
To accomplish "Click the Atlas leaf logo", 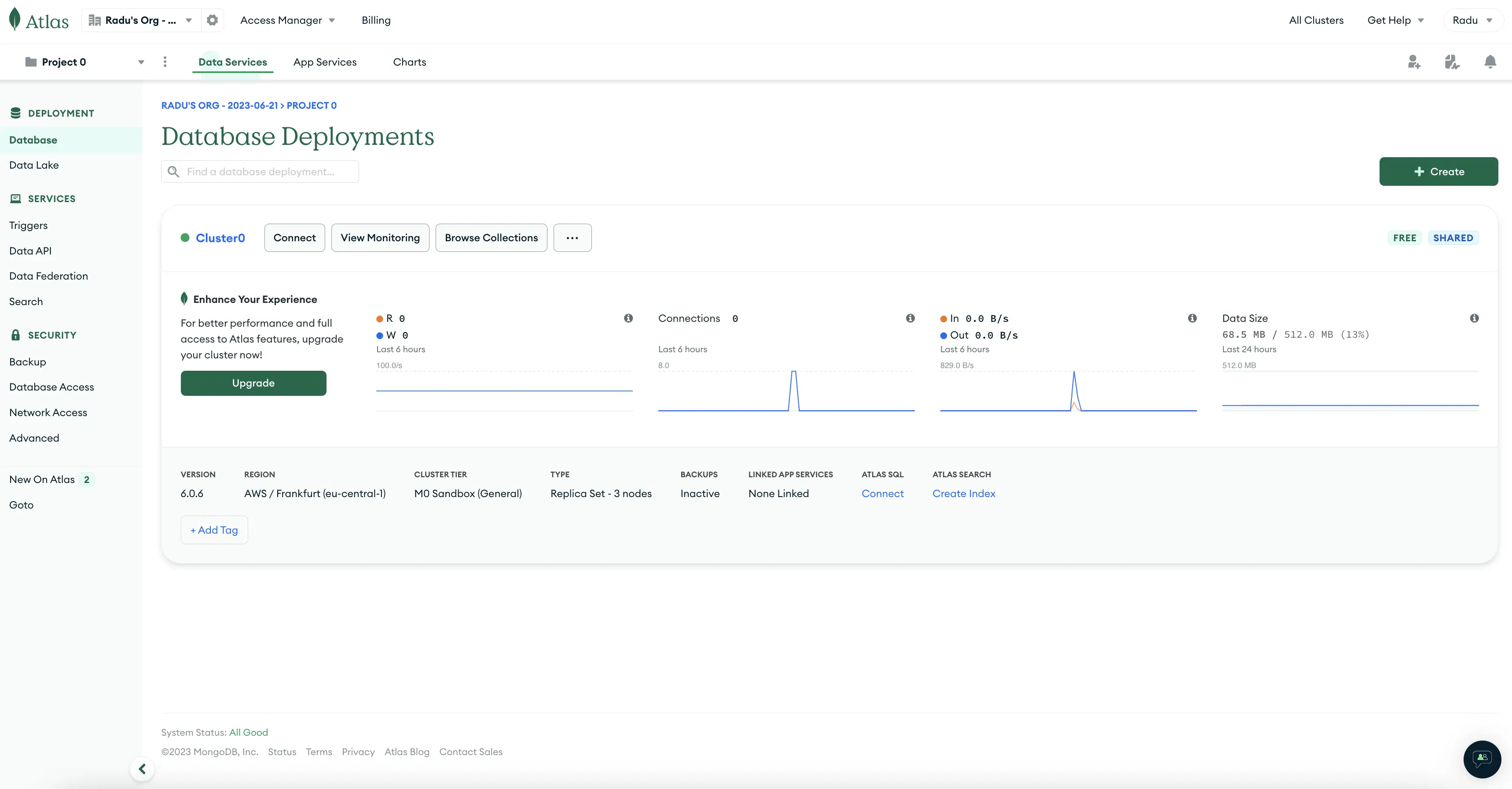I will tap(15, 19).
